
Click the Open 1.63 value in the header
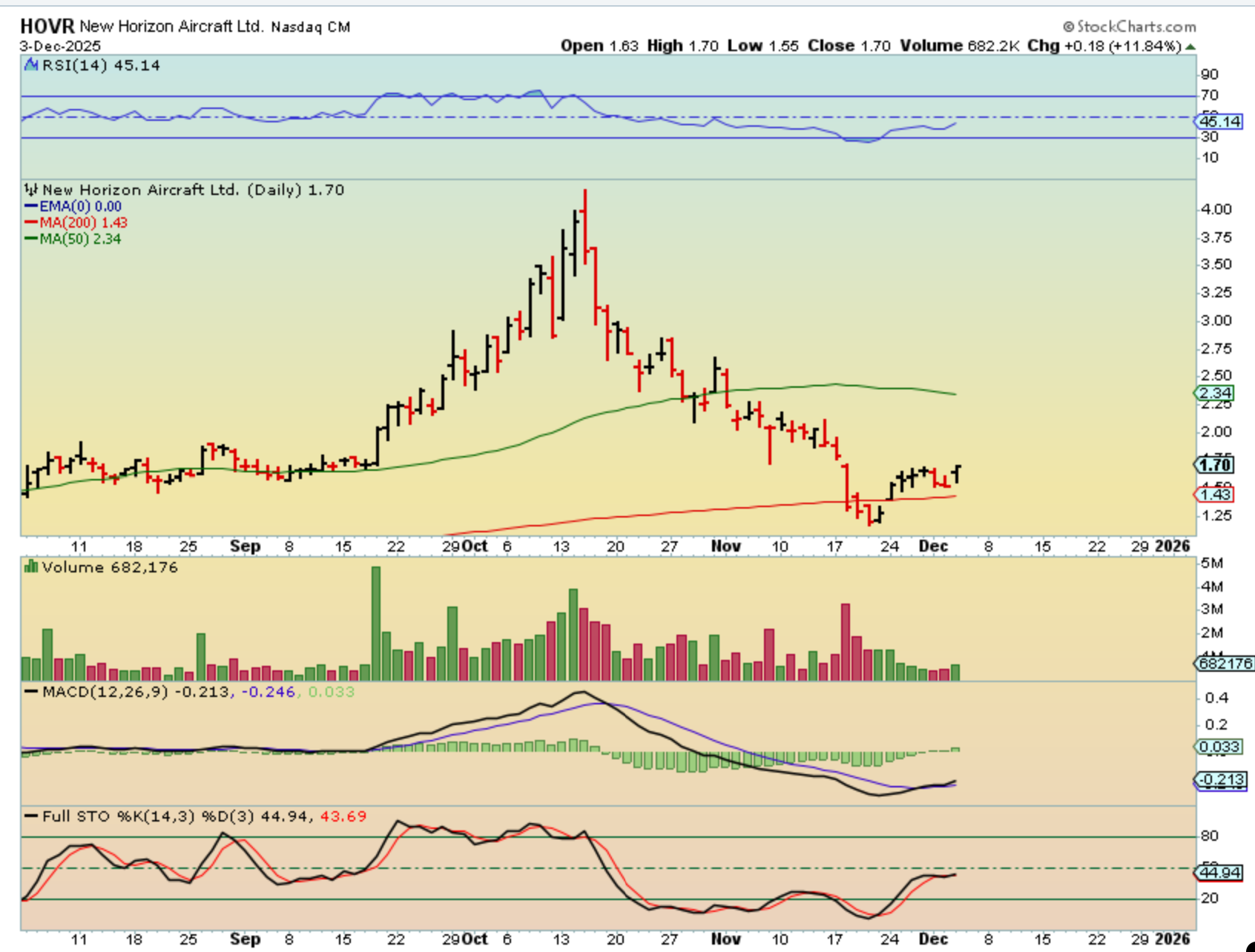(x=599, y=46)
